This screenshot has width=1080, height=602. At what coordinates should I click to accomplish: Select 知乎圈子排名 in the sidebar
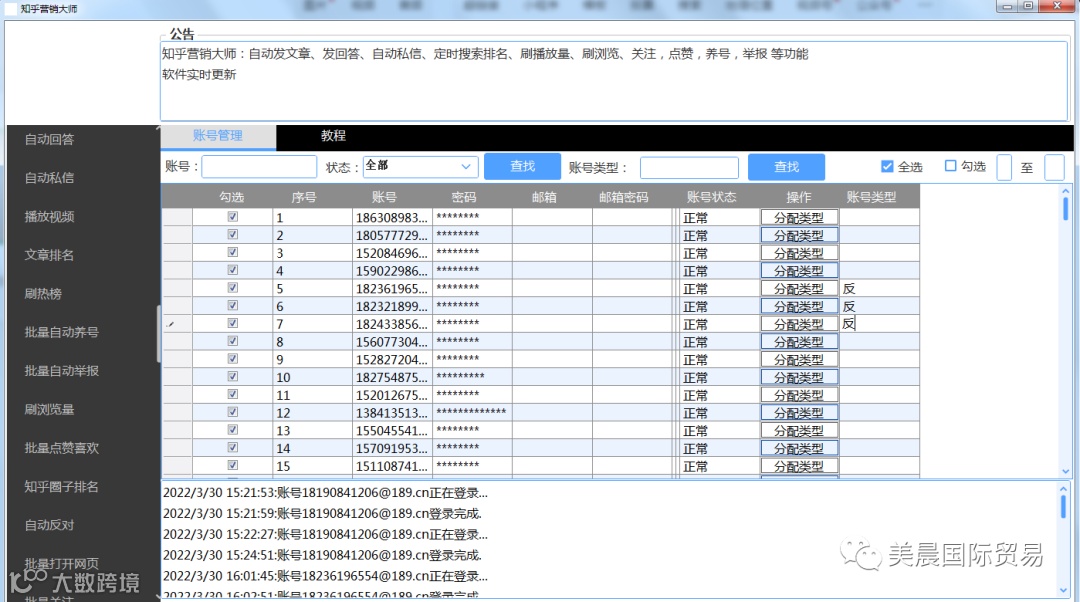[62, 486]
